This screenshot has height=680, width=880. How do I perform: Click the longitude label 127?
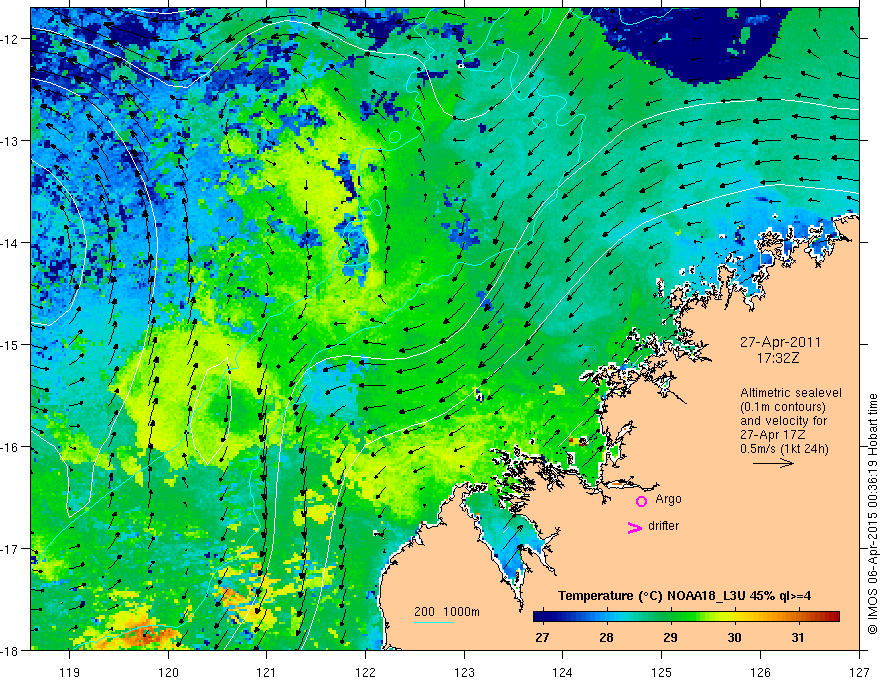[x=859, y=672]
